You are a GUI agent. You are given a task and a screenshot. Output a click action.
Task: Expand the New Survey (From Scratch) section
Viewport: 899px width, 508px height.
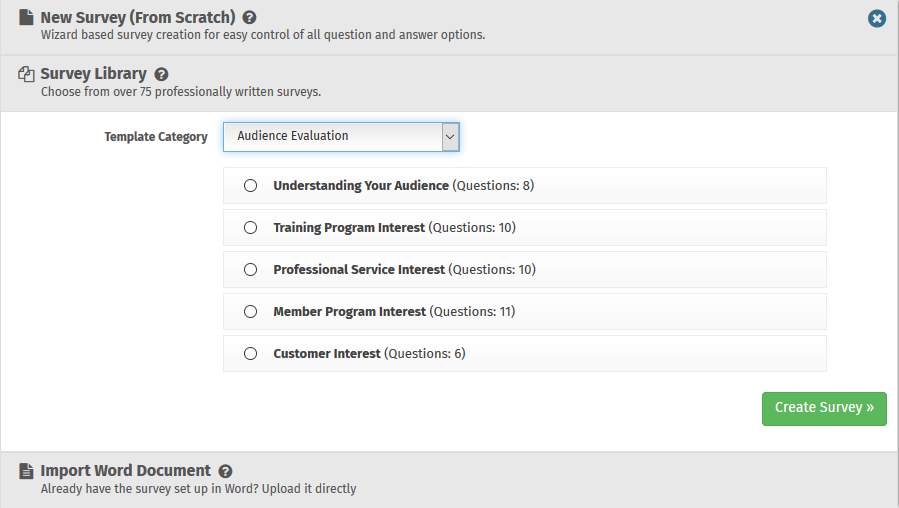137,18
